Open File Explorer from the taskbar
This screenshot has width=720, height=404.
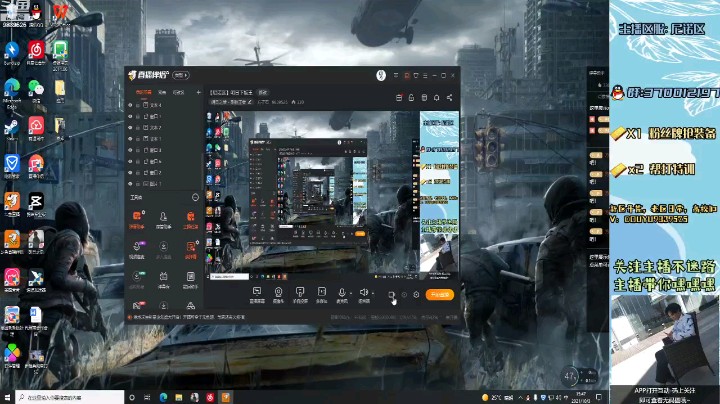point(179,397)
